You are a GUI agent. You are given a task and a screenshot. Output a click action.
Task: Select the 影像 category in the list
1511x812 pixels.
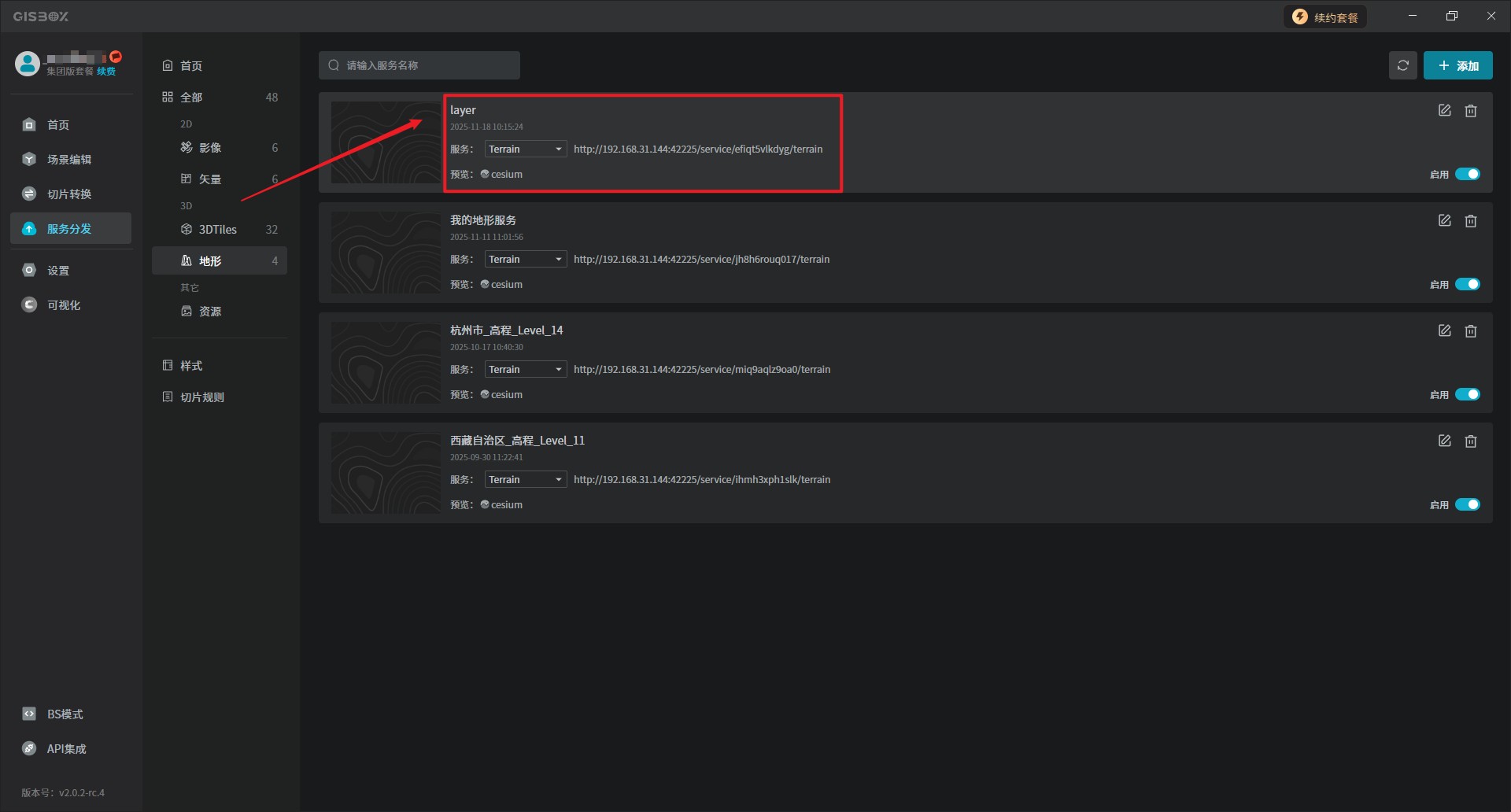tap(209, 148)
